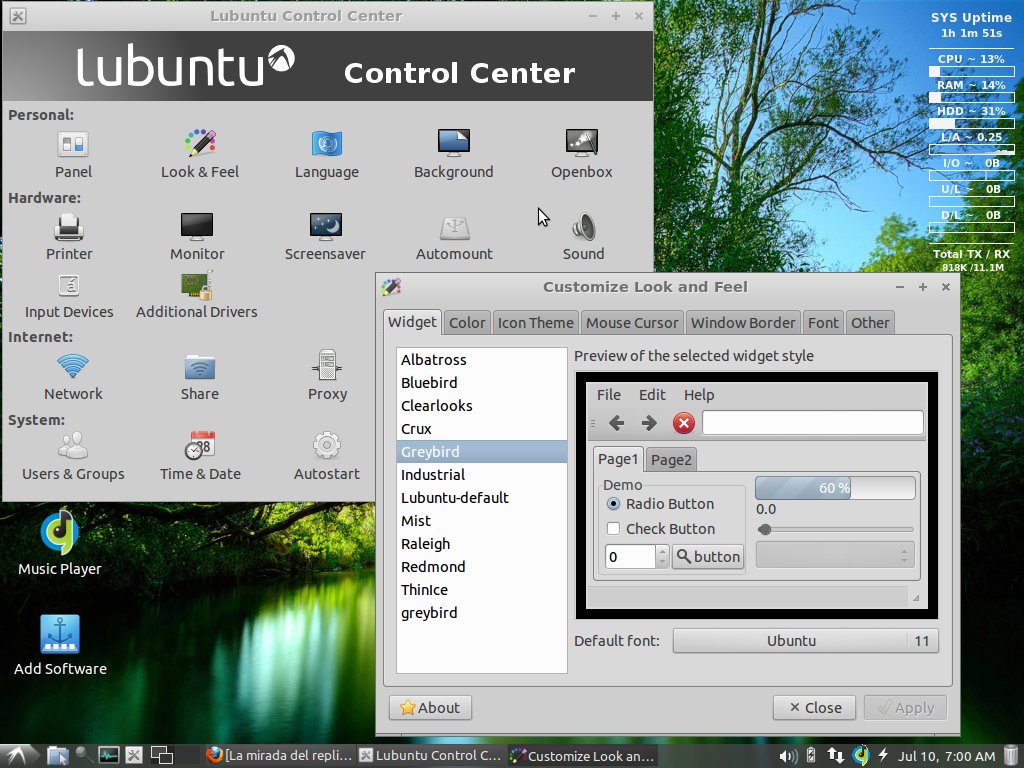Select Raleigh widget theme
This screenshot has width=1024, height=768.
(x=481, y=543)
